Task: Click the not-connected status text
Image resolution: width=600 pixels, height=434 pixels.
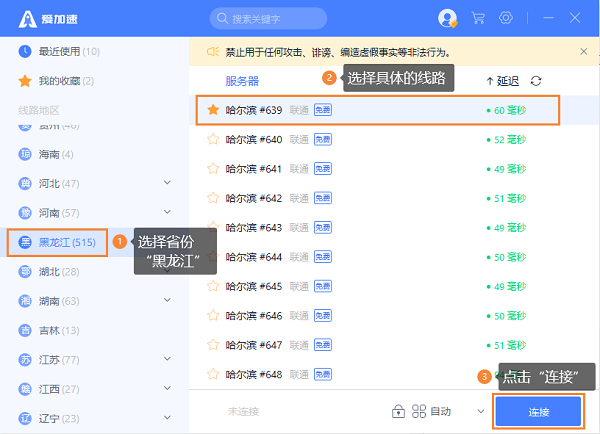Action: pyautogui.click(x=243, y=411)
